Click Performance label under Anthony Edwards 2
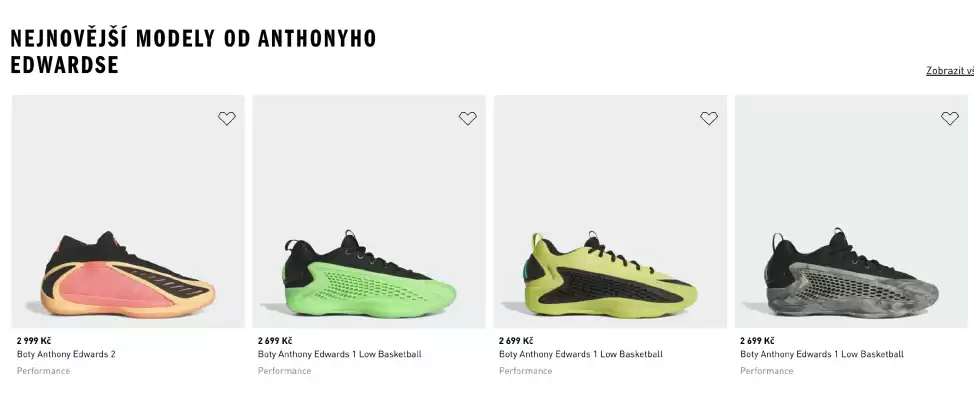974x400 pixels. pos(43,371)
